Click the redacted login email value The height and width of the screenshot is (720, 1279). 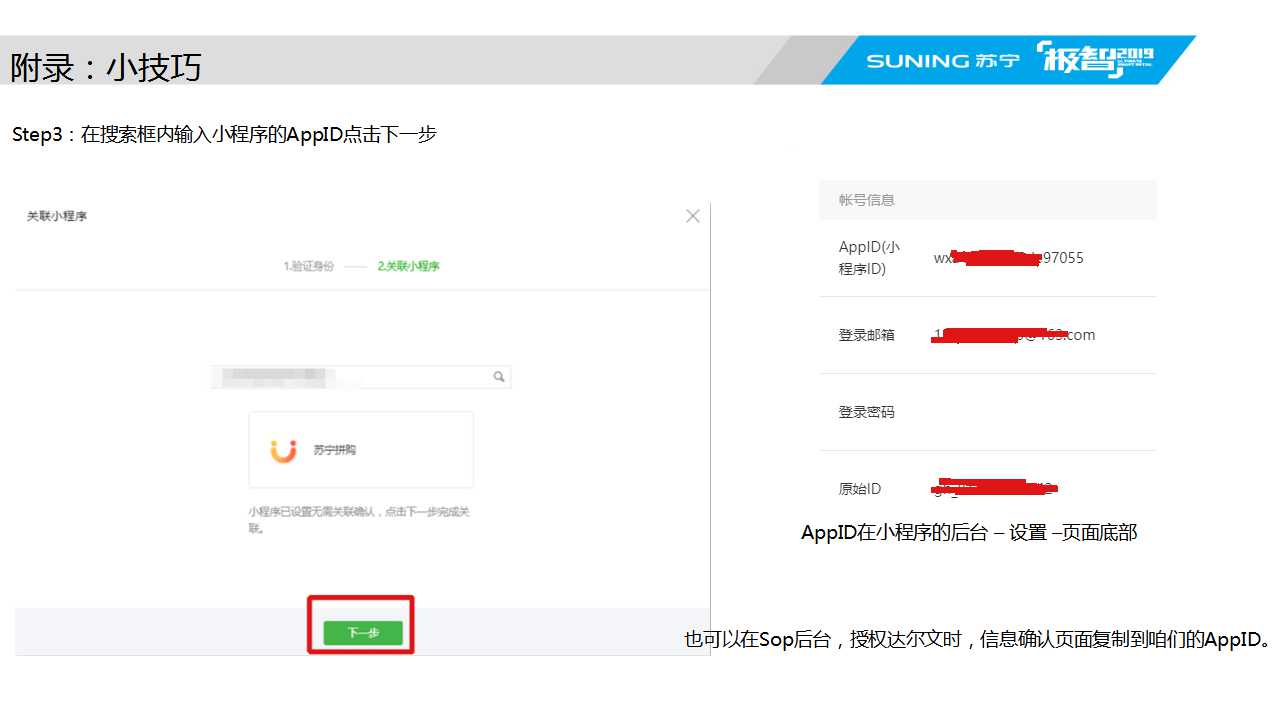coord(1013,335)
